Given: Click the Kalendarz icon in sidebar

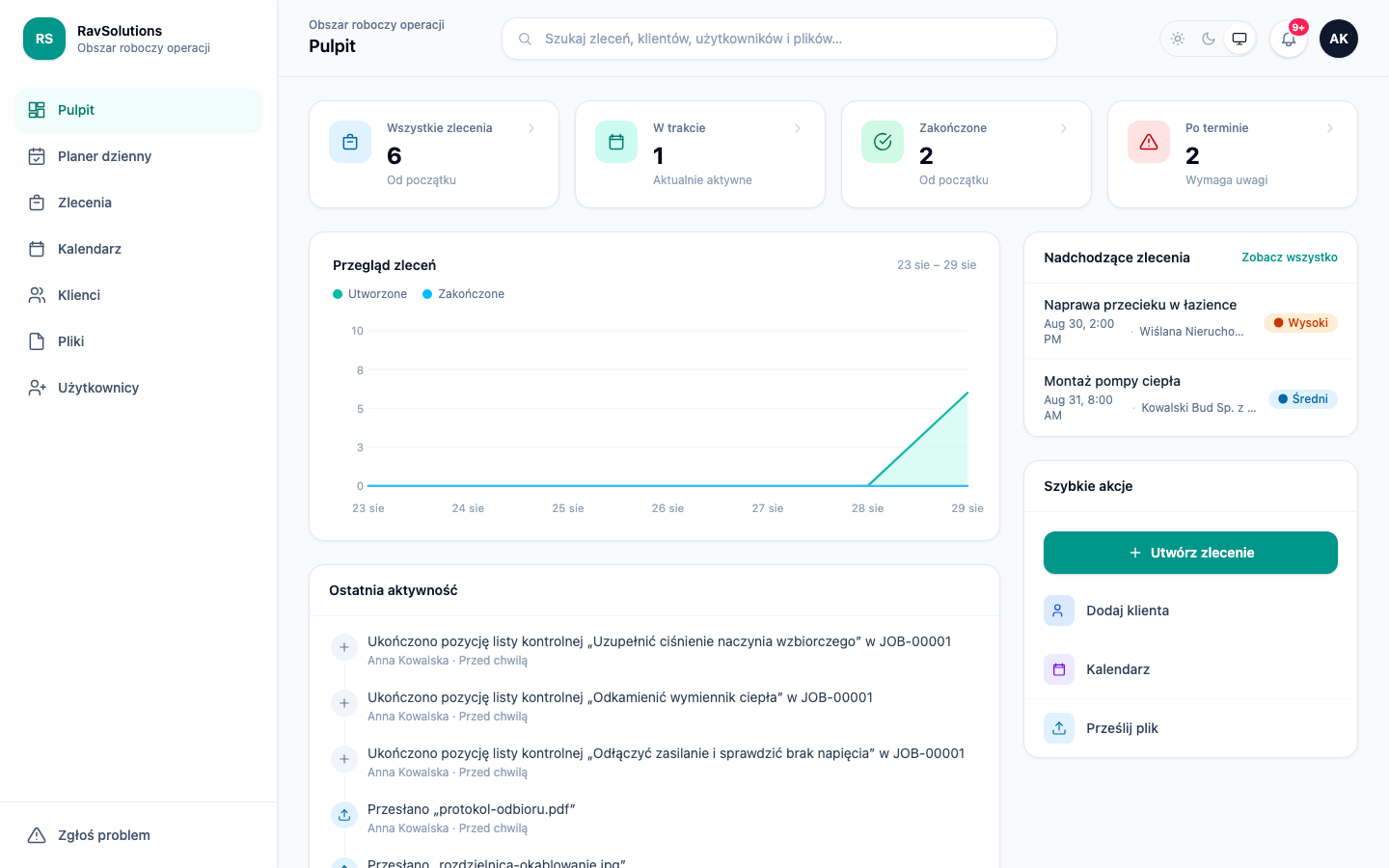Looking at the screenshot, I should point(37,249).
